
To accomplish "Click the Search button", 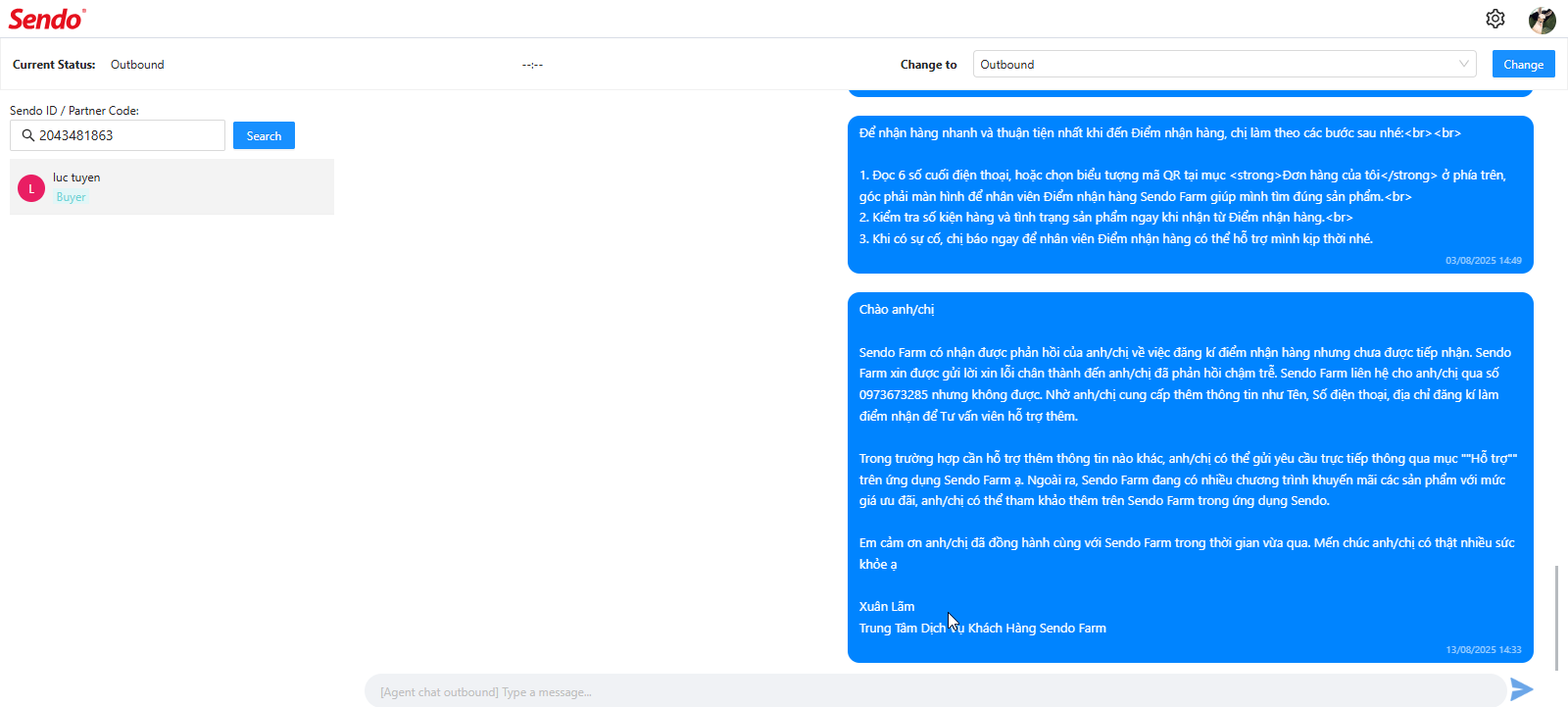I will click(264, 135).
